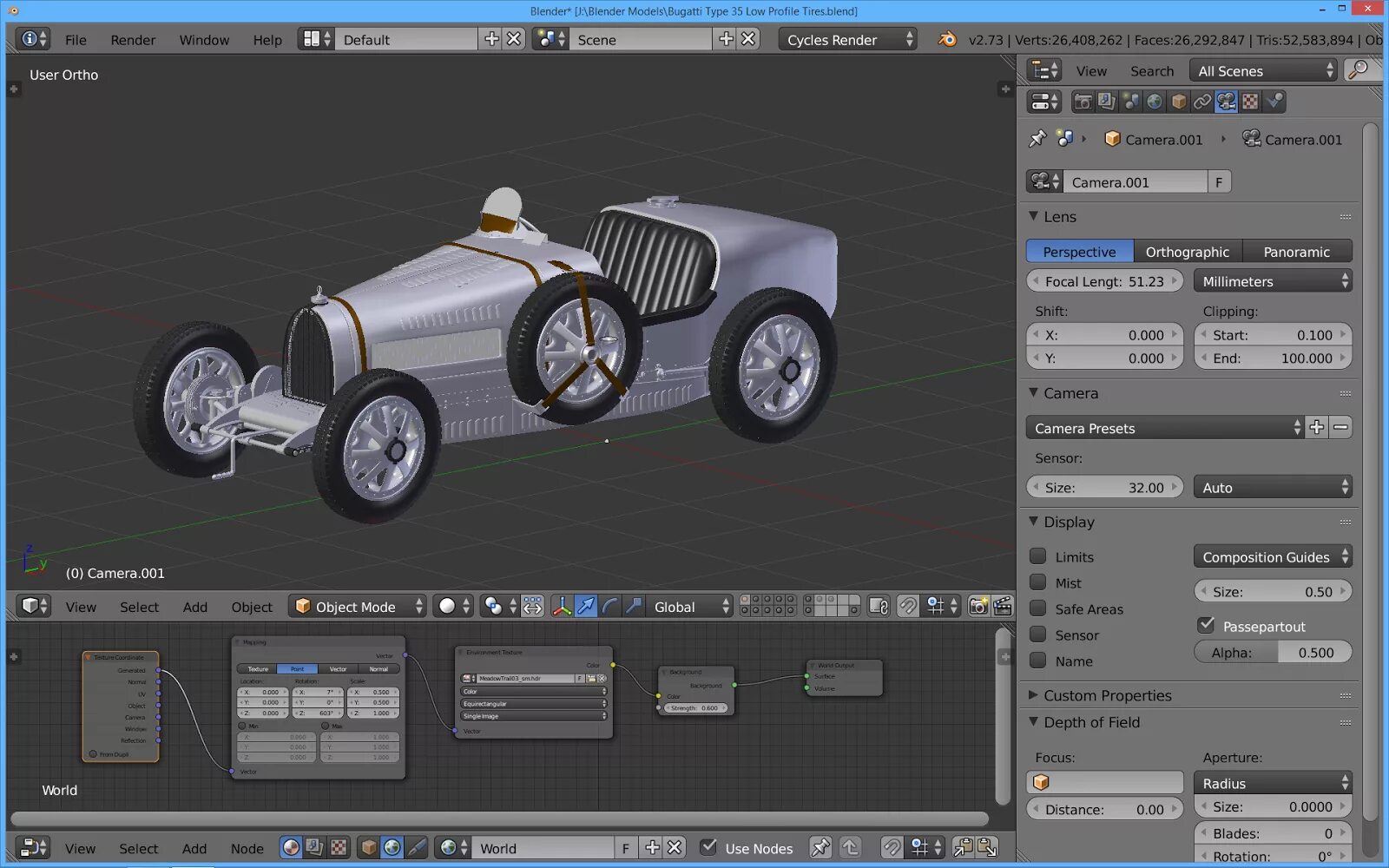Screen dimensions: 1389x868
Task: Open the Object Mode dropdown
Action: click(357, 606)
